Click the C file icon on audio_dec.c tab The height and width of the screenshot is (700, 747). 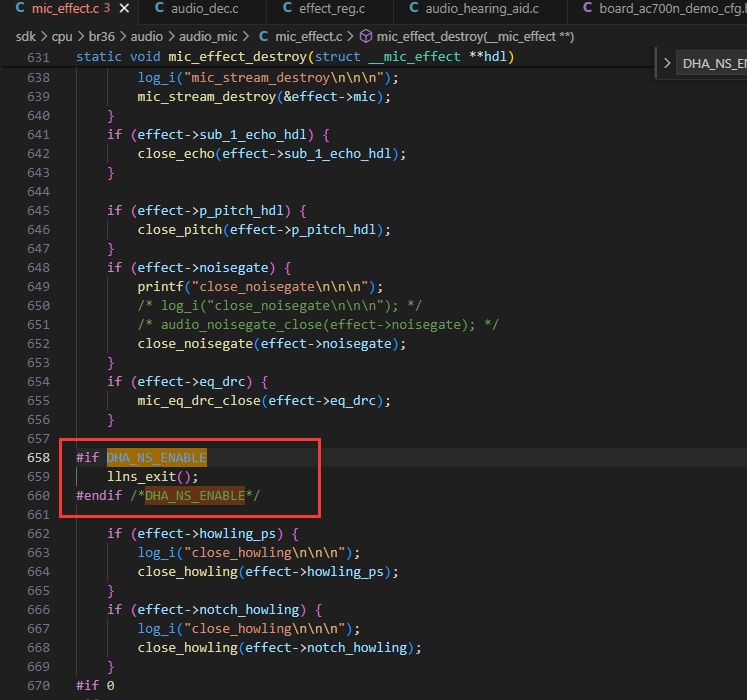160,8
